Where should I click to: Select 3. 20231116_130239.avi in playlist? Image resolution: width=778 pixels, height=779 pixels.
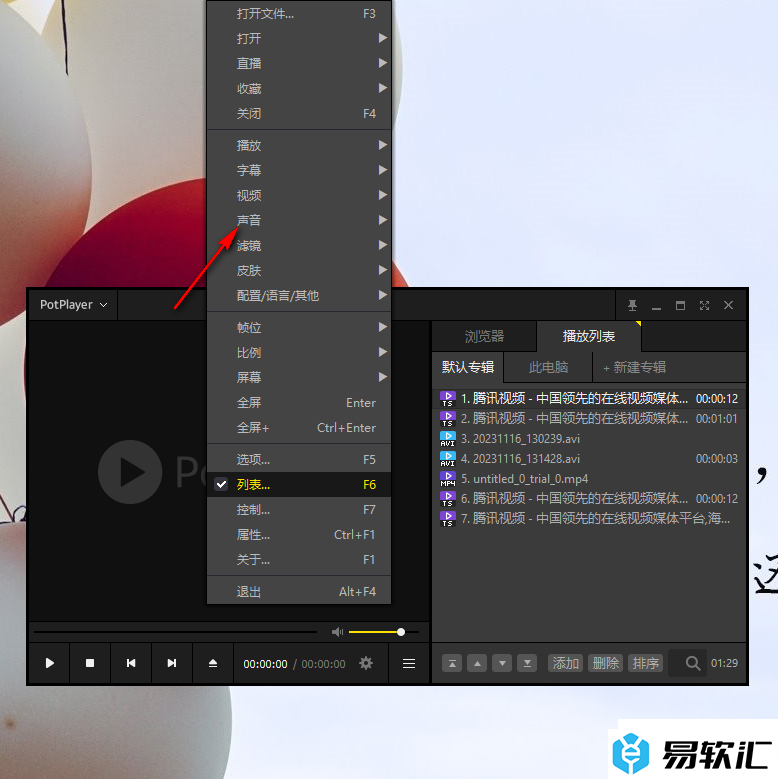click(589, 439)
